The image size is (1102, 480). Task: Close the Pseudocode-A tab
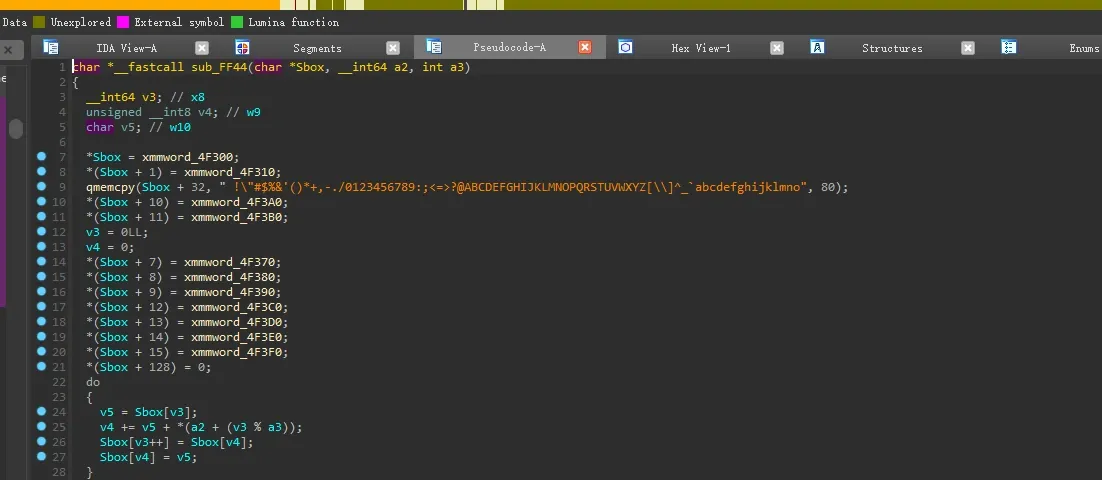(585, 48)
